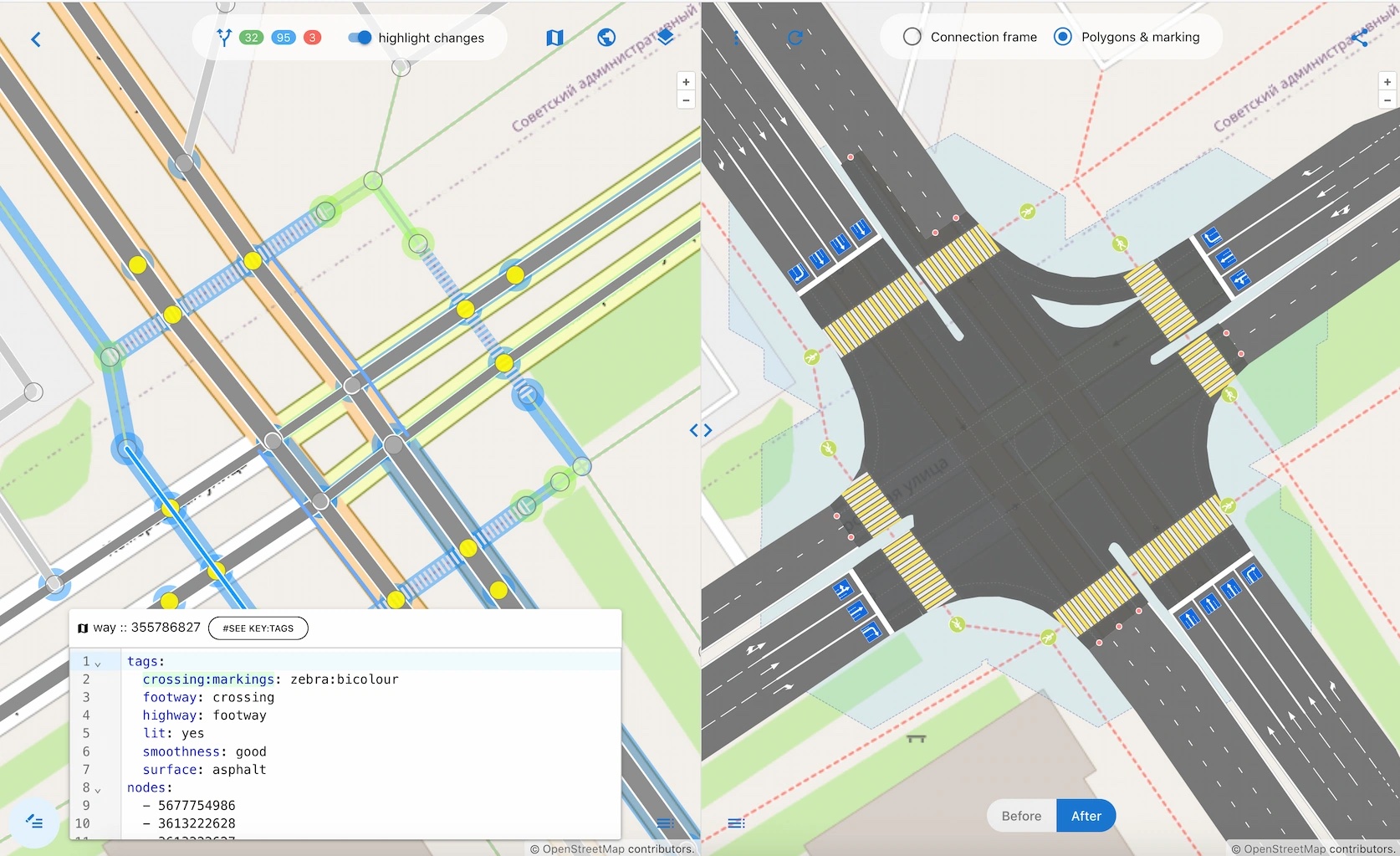The height and width of the screenshot is (856, 1400).
Task: Open the three-dot vertical menu icon
Action: click(736, 38)
